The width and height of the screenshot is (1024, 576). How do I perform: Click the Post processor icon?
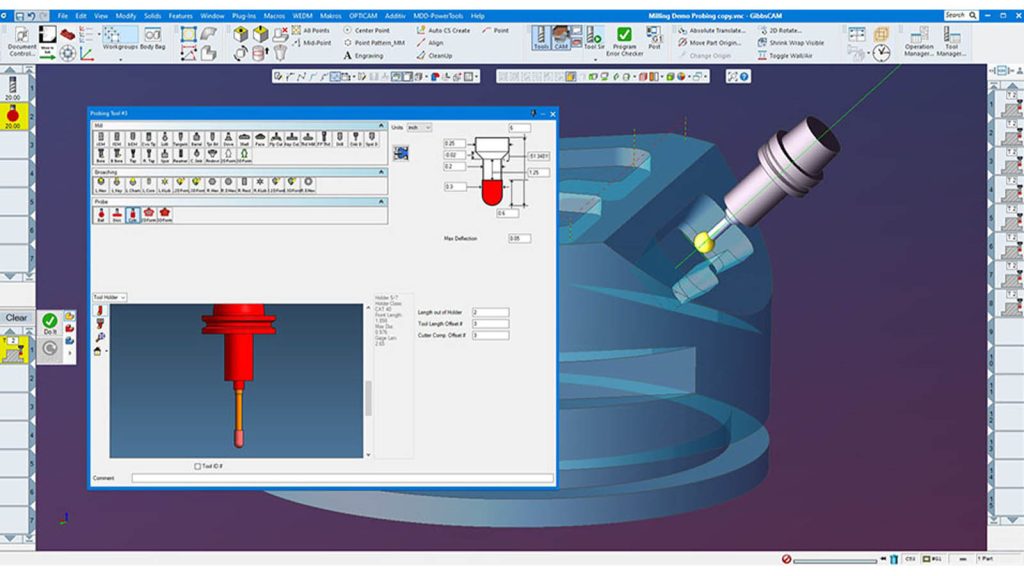[654, 38]
